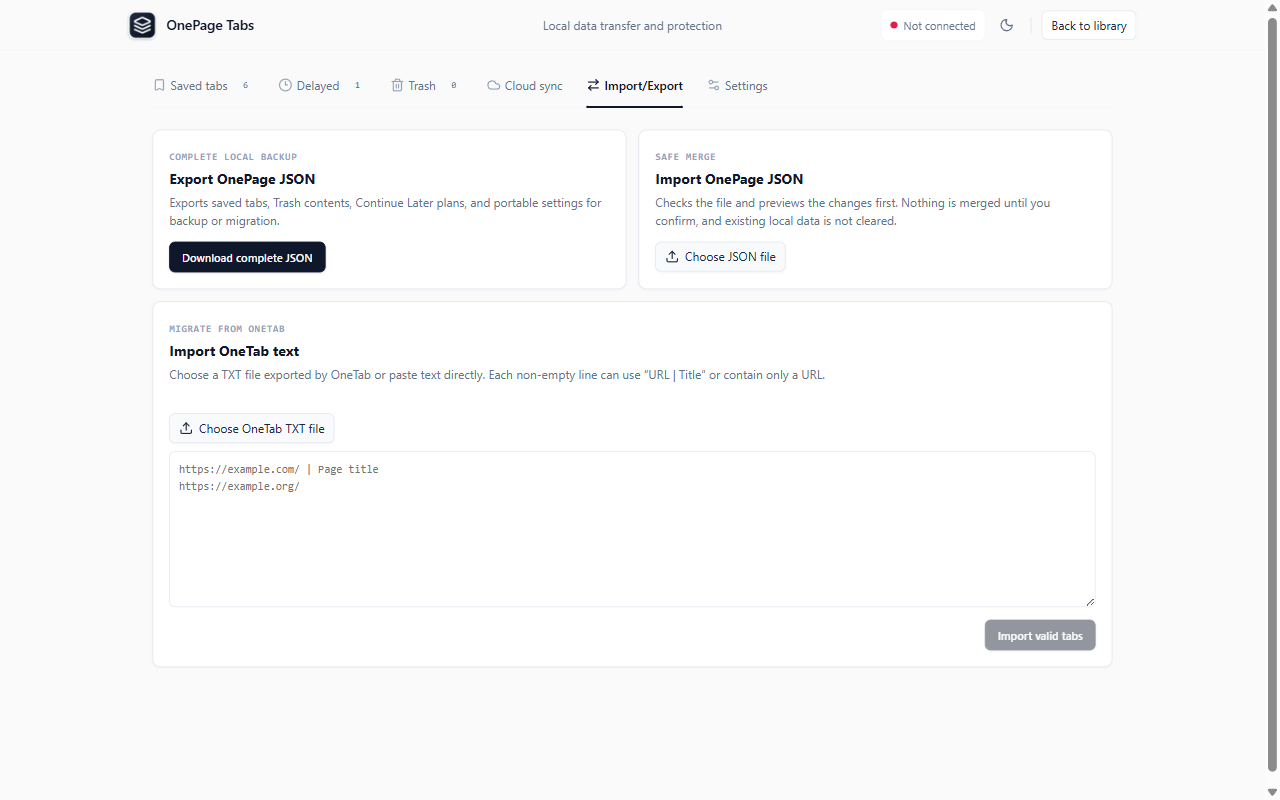Click the OnePage Tabs title text
Screen dimensions: 1280x800
[x=210, y=25]
